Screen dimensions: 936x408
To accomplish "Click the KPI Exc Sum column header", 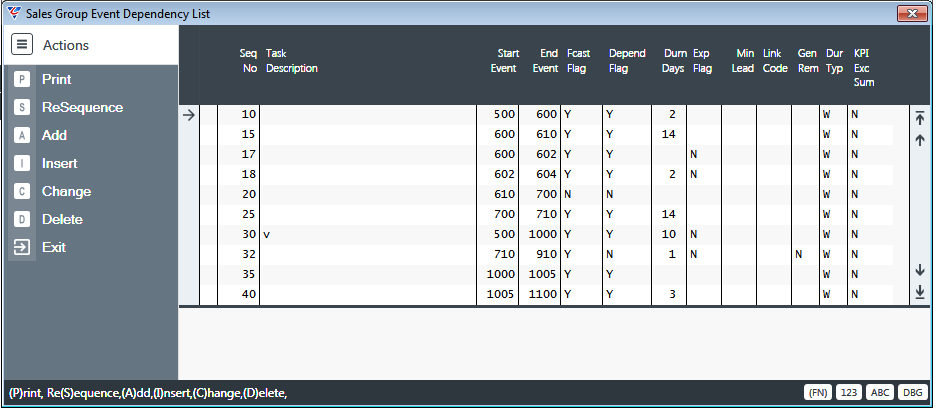I will (864, 68).
